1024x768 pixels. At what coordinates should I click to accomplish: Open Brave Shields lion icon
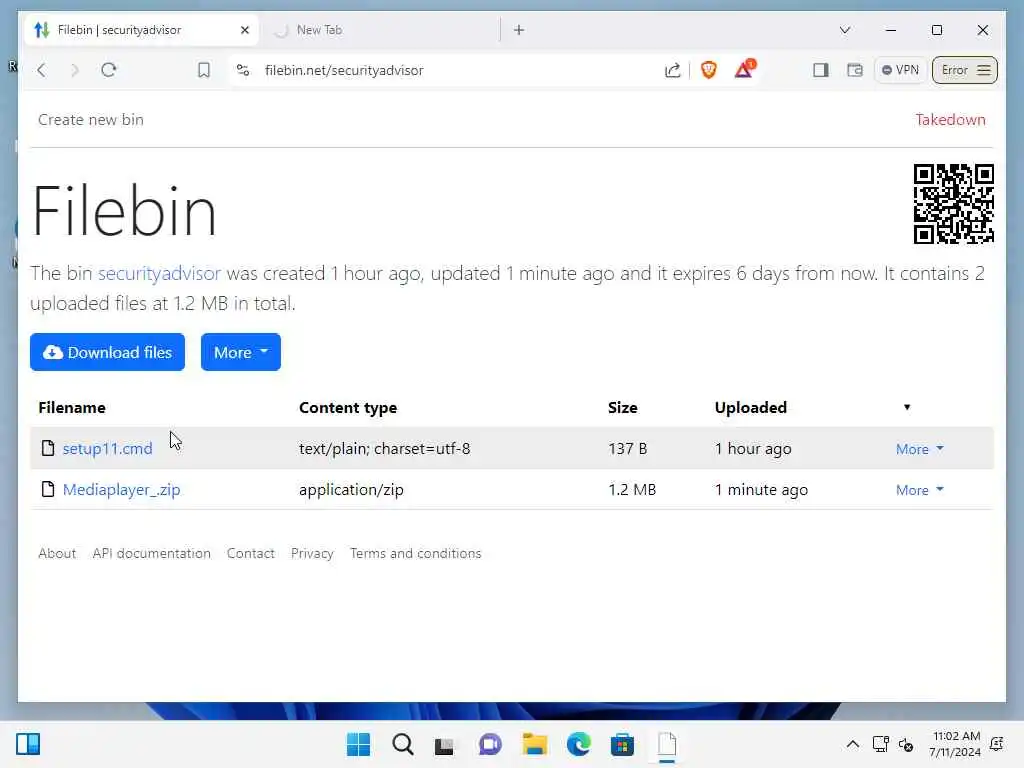click(709, 69)
